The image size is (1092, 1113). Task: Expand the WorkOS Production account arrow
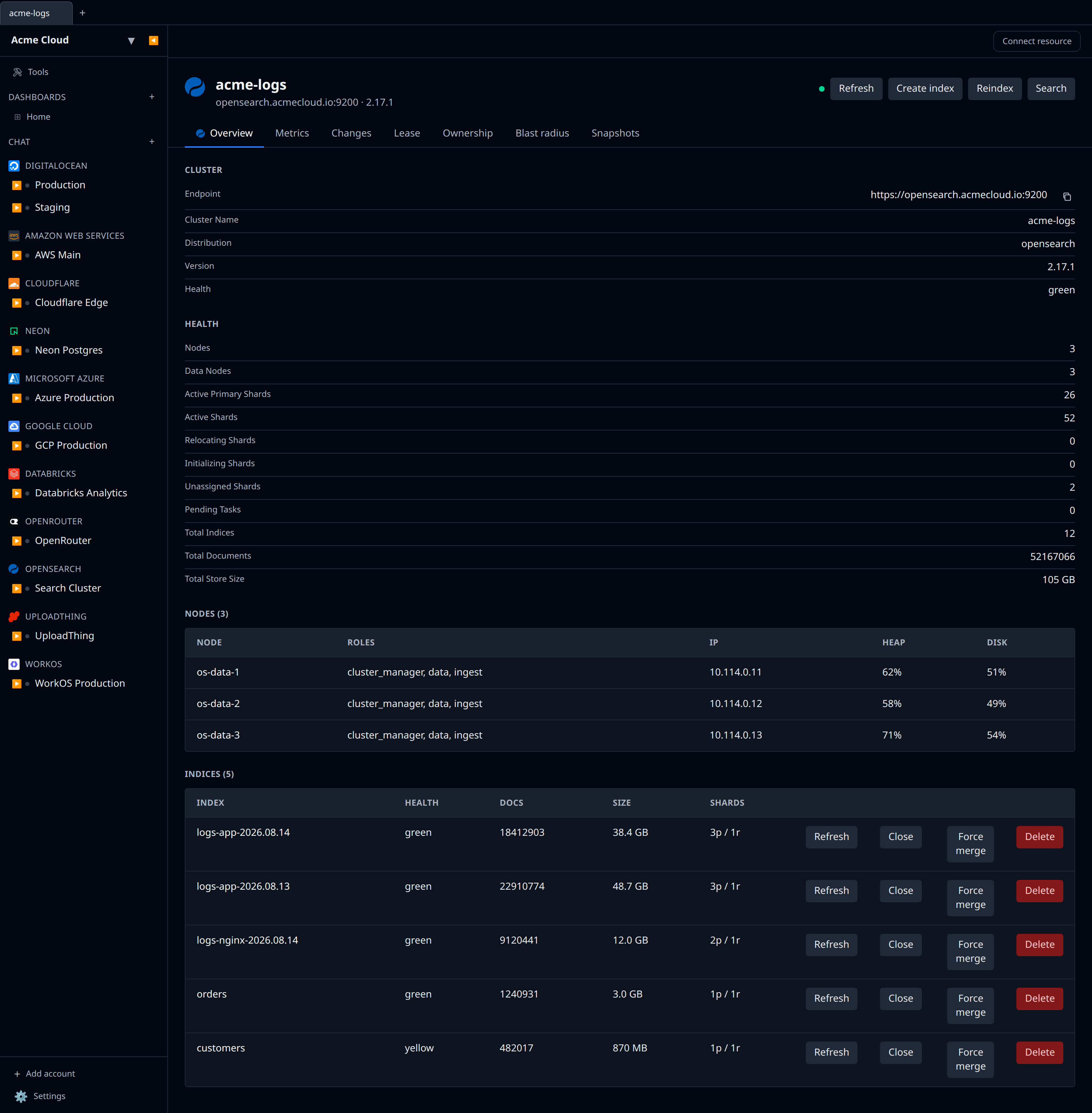[17, 684]
